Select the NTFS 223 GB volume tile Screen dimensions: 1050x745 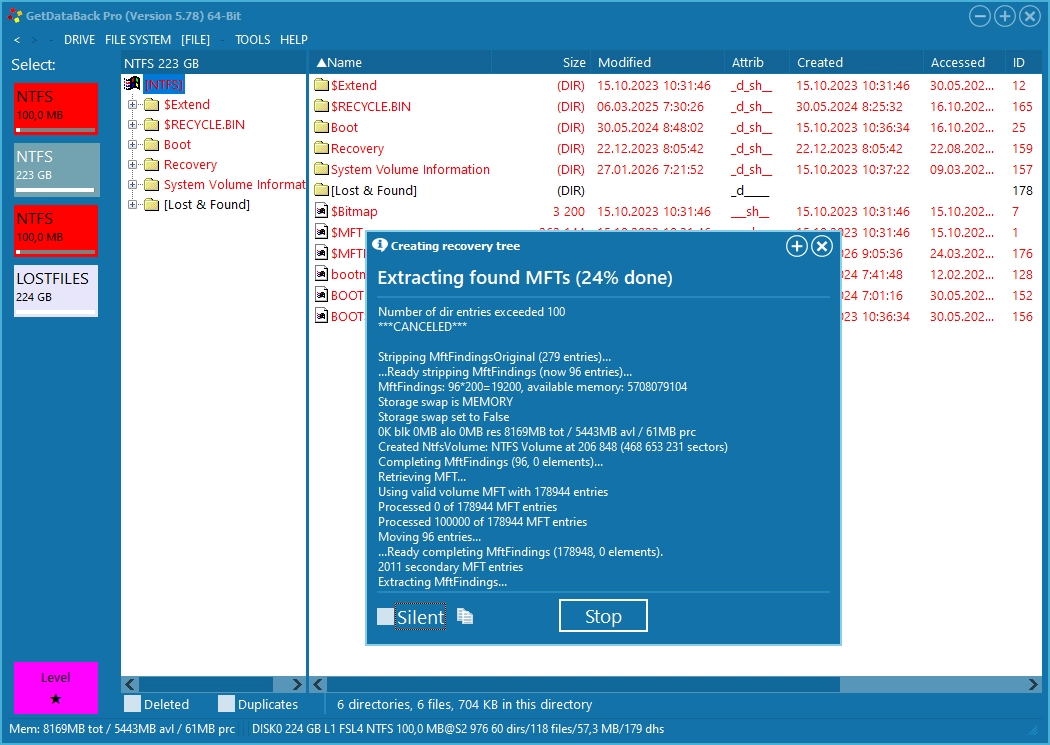56,169
